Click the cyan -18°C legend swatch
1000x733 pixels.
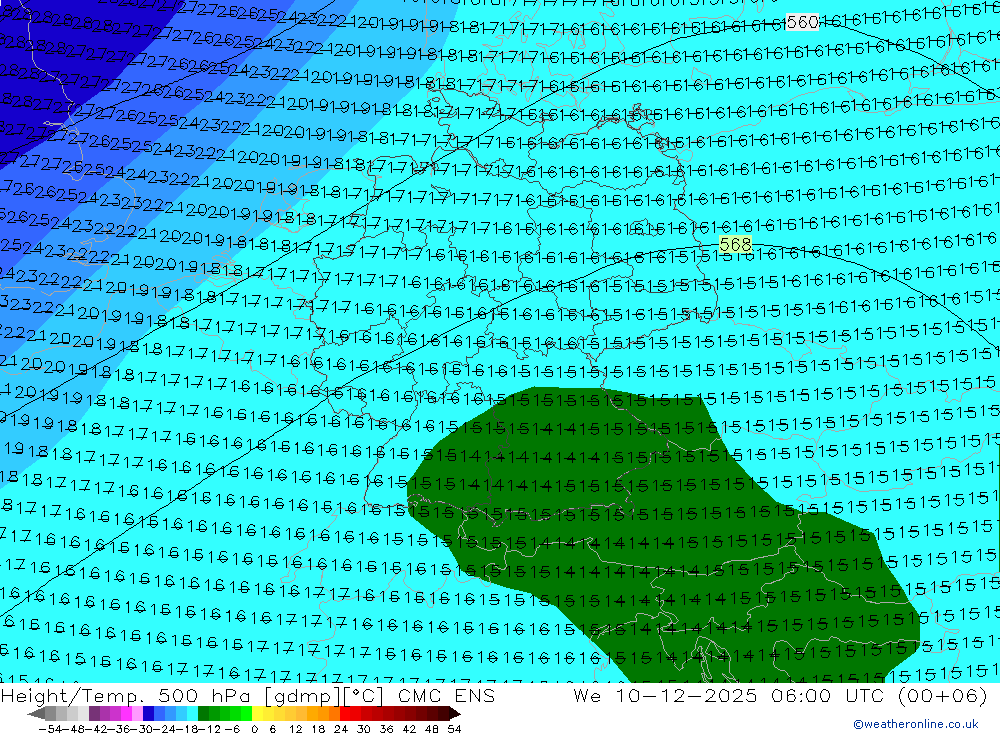point(192,713)
